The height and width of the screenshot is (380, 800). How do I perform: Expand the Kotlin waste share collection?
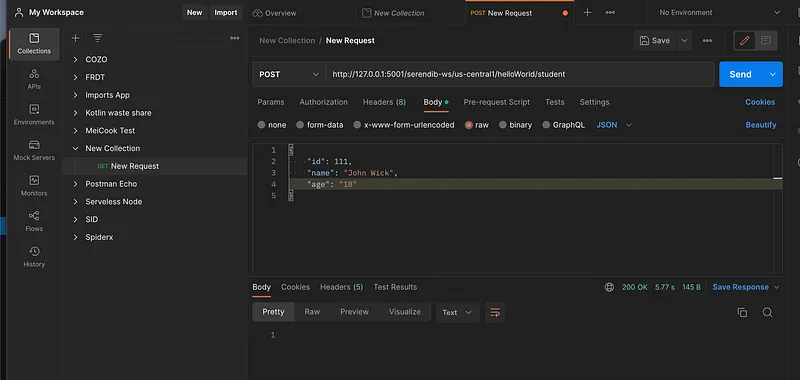[x=76, y=113]
